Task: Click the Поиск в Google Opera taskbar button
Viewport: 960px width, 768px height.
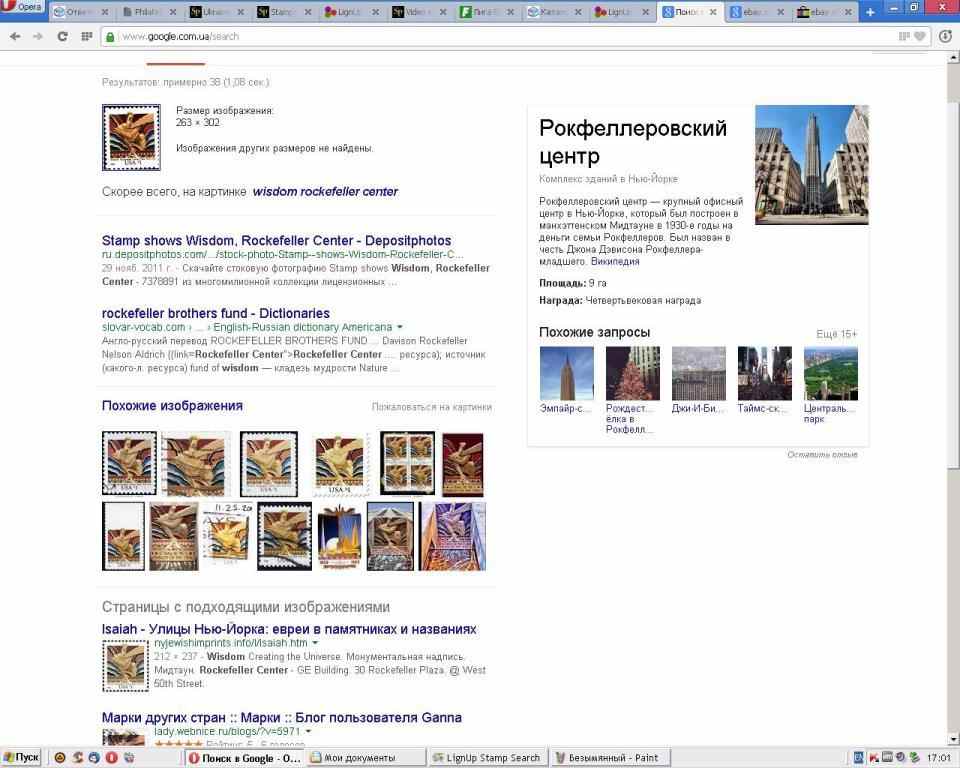Action: [244, 758]
